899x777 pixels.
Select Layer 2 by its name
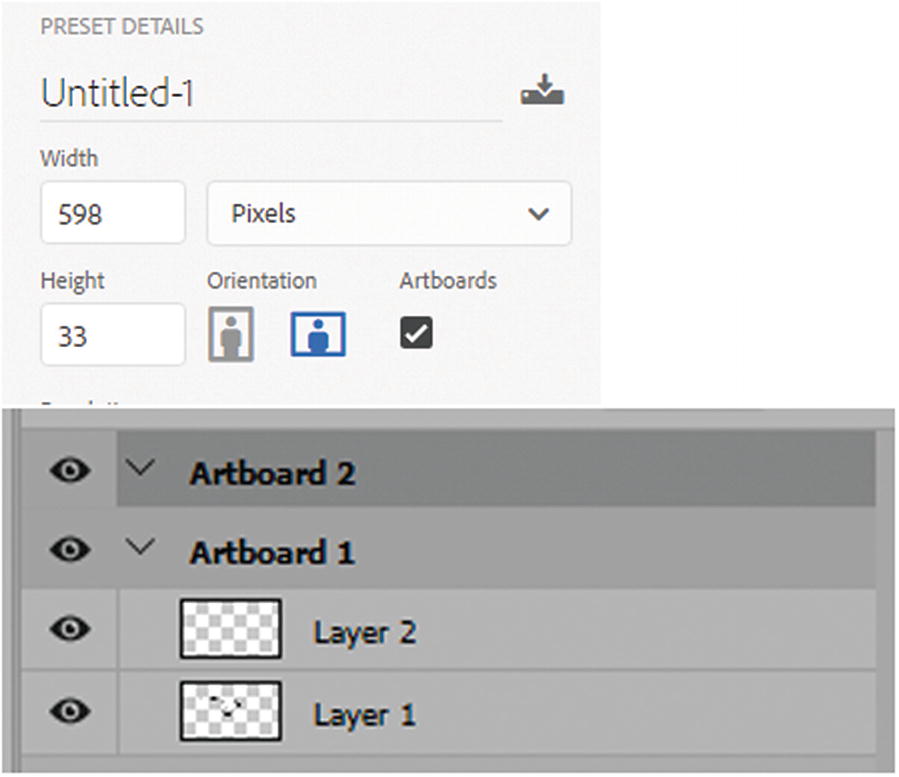point(364,632)
